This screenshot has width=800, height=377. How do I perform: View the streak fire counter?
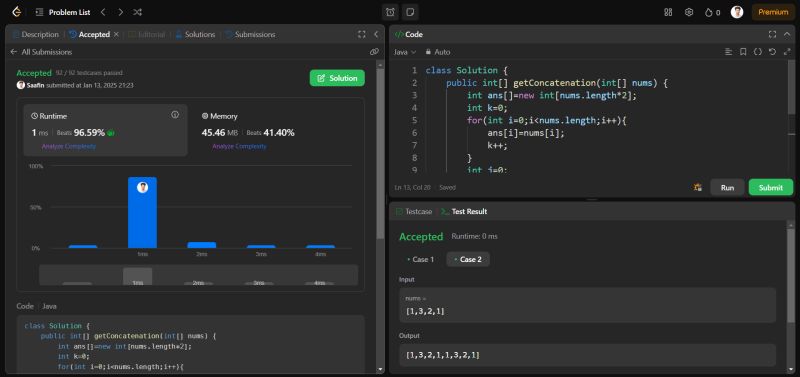coord(712,12)
